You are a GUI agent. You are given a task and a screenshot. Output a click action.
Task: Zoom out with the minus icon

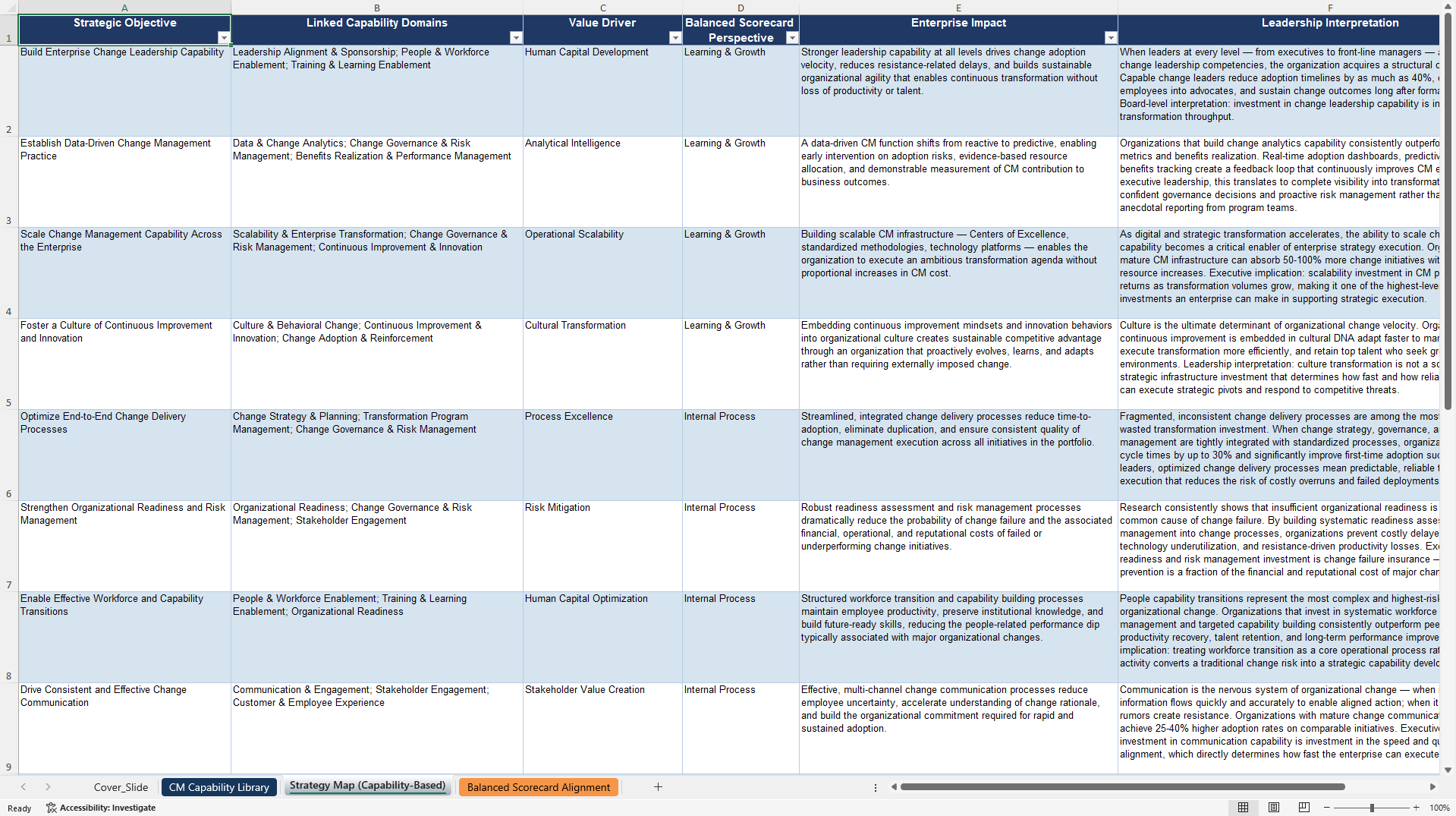[x=1327, y=808]
